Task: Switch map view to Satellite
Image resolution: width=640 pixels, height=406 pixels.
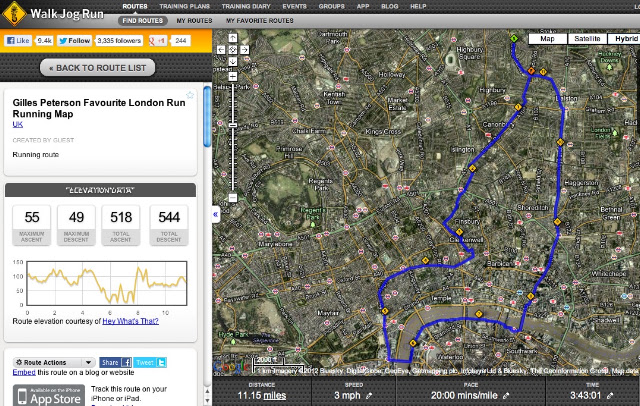Action: point(587,39)
